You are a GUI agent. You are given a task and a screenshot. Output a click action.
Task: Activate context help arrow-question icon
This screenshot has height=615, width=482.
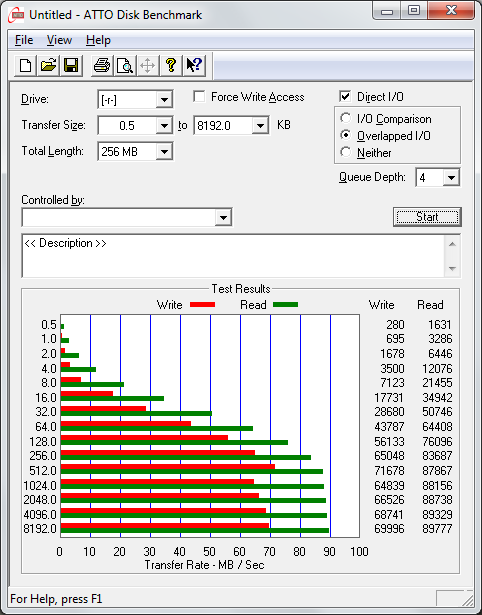[194, 65]
